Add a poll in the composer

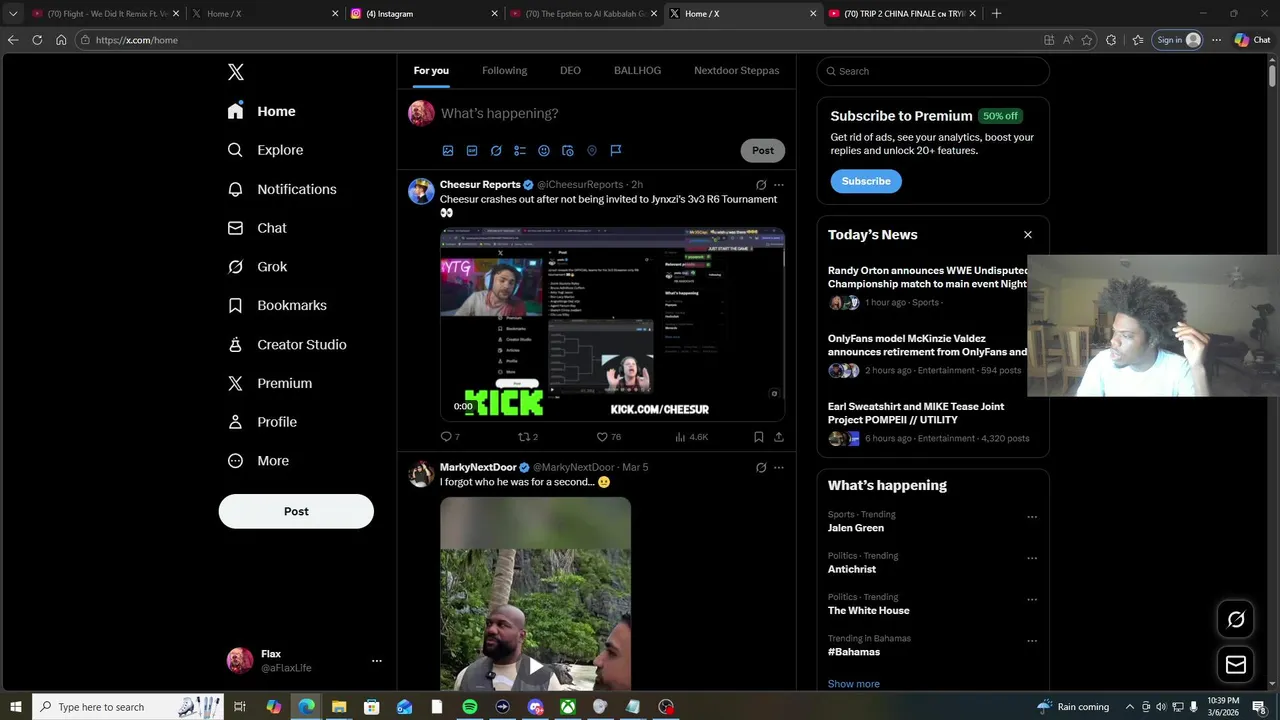[x=520, y=151]
